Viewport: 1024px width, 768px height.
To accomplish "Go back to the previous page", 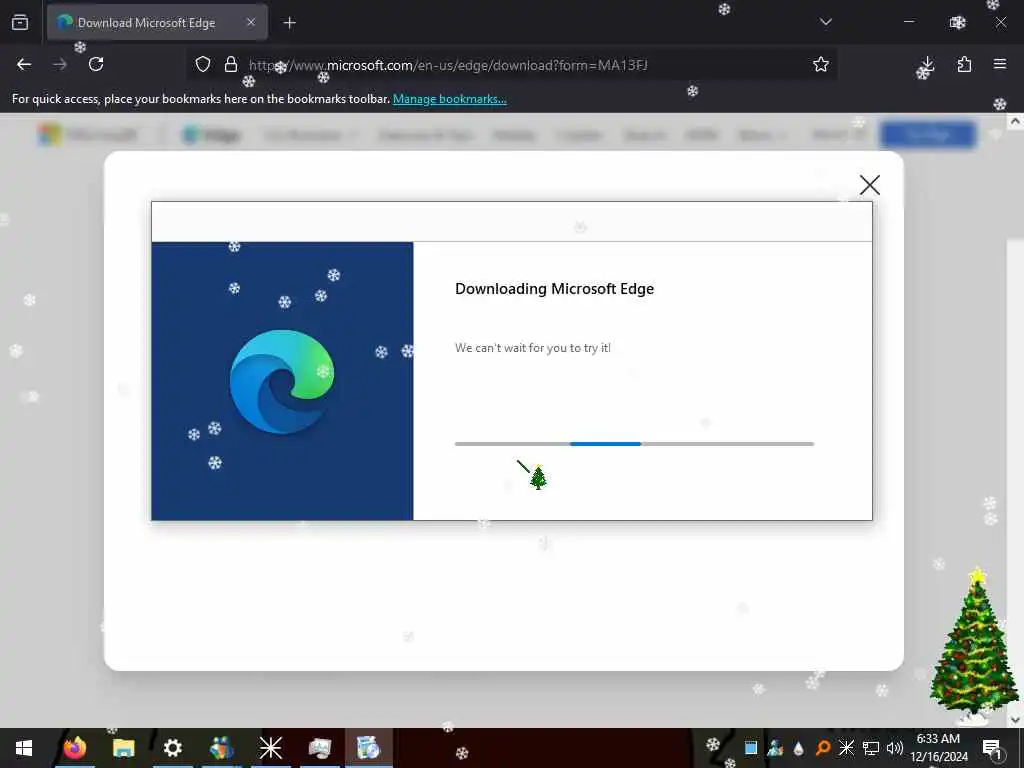I will tap(24, 64).
